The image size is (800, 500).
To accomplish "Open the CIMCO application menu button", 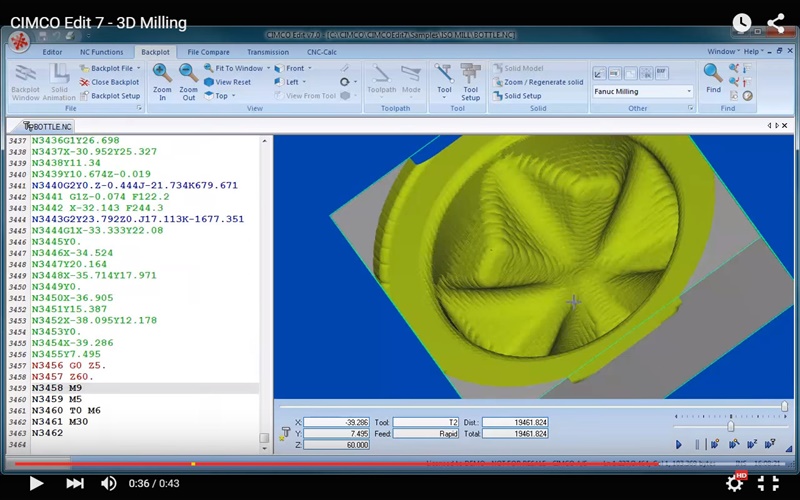I will point(20,41).
